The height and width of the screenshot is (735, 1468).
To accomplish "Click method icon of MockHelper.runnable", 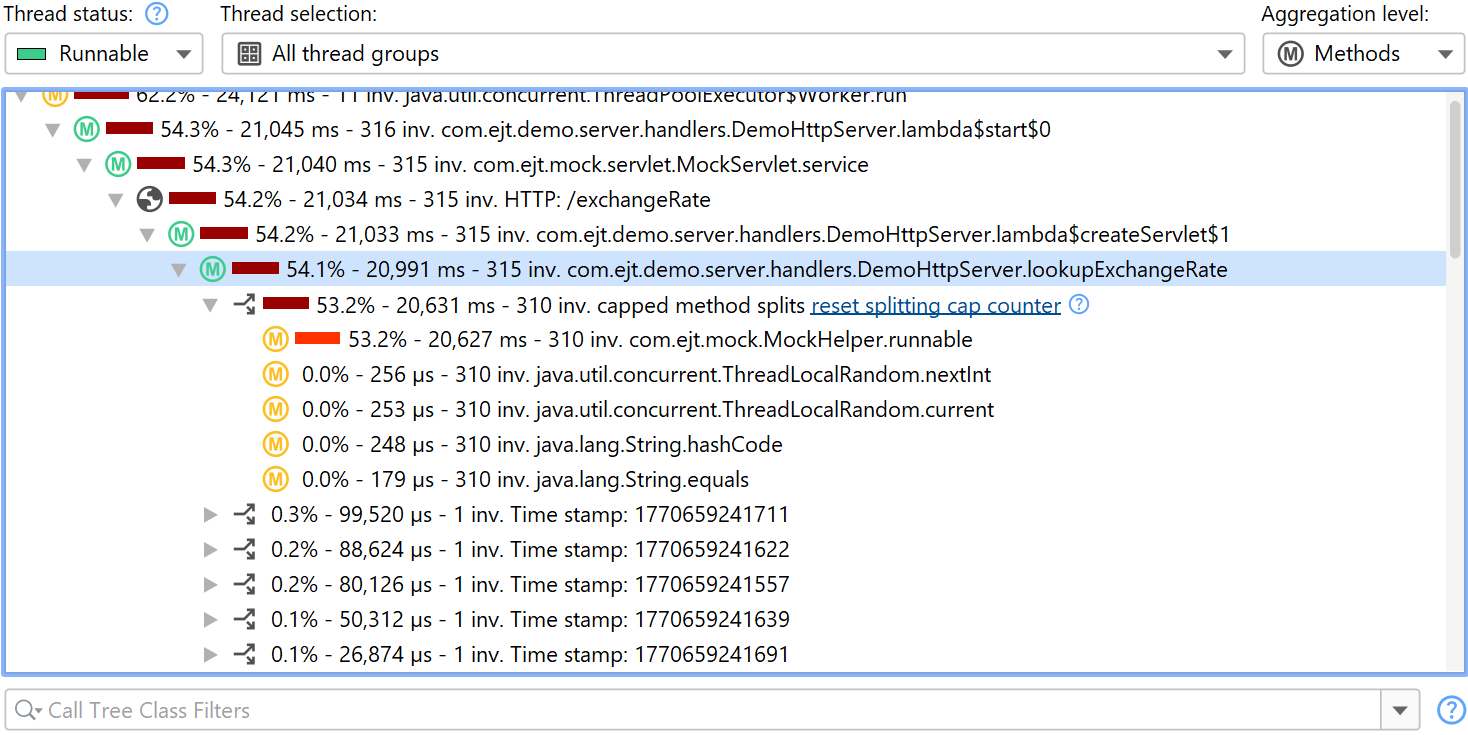I will click(x=275, y=340).
